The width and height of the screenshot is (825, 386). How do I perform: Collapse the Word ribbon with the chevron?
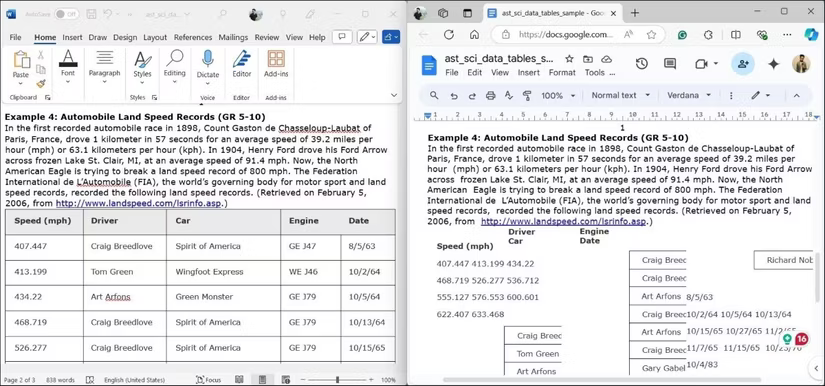394,95
